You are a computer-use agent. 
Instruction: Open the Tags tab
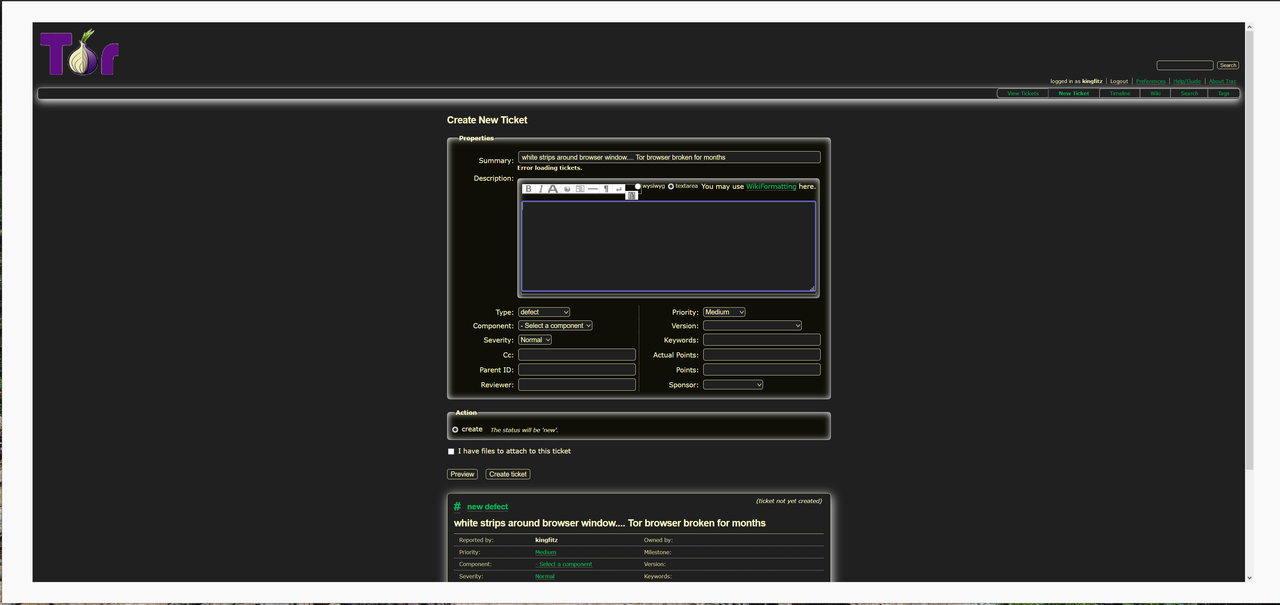tap(1224, 93)
